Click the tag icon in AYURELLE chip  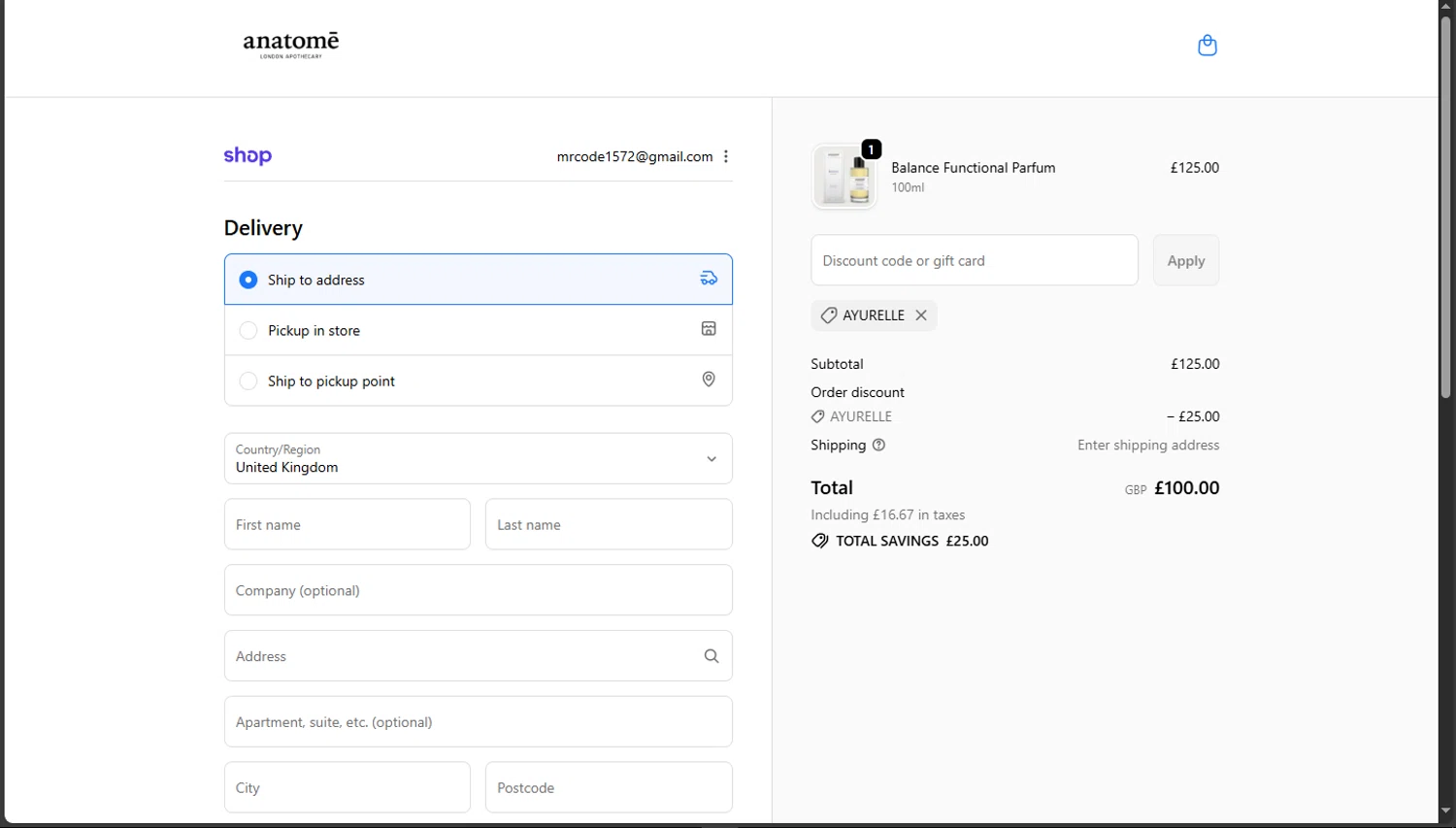pyautogui.click(x=829, y=315)
